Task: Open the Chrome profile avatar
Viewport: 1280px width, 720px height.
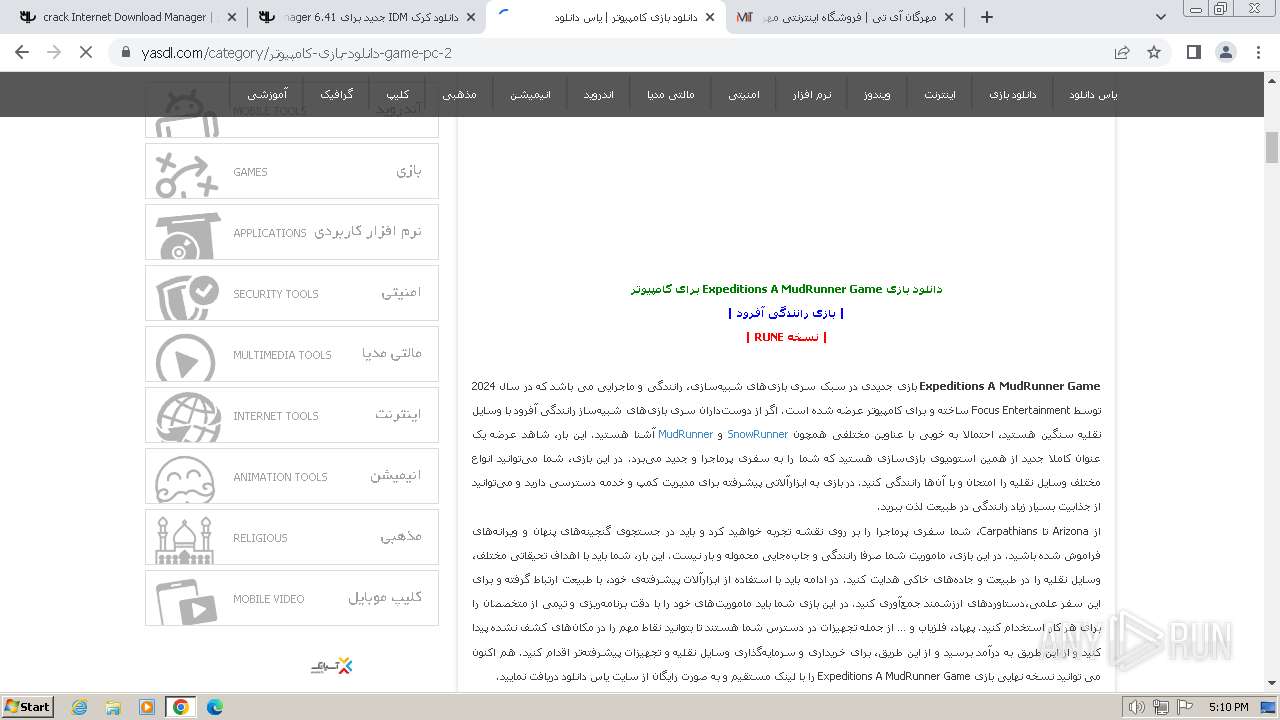Action: coord(1225,52)
